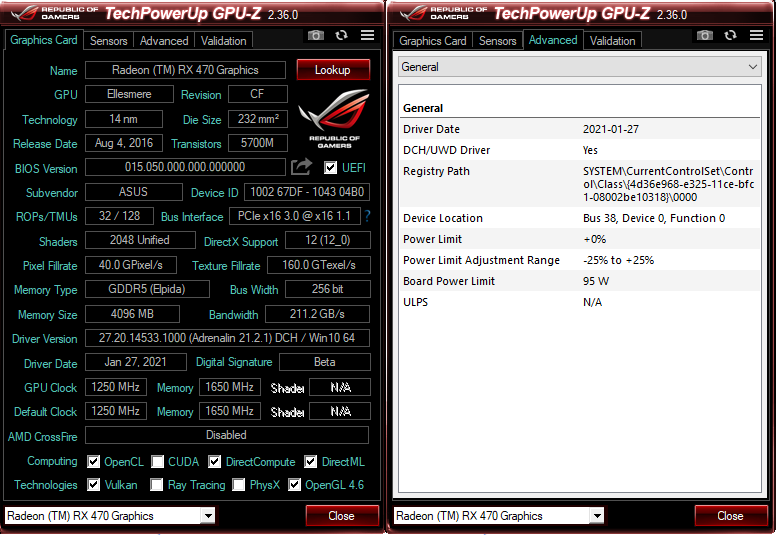The image size is (776, 535).
Task: Click GPU Clock 1250 MHz value
Action: (x=116, y=387)
